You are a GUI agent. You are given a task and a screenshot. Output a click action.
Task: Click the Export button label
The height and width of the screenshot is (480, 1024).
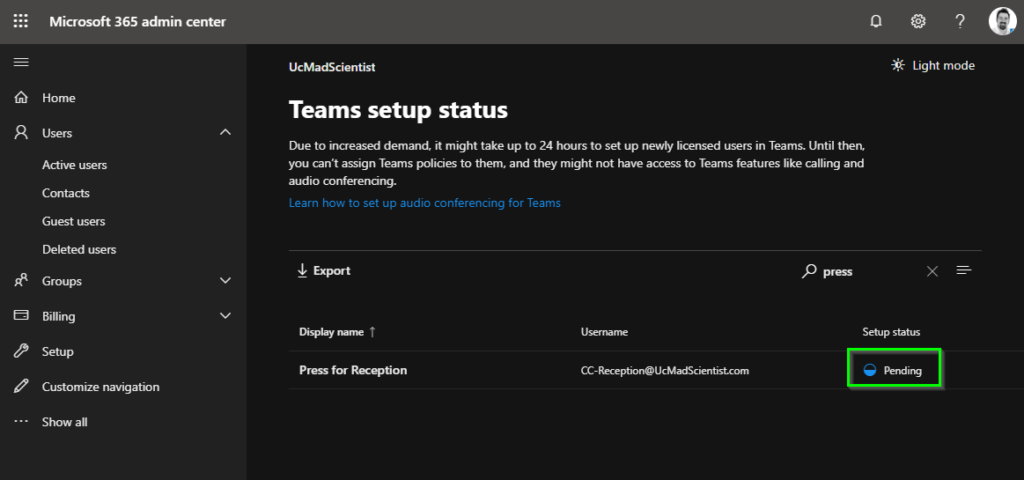coord(332,270)
